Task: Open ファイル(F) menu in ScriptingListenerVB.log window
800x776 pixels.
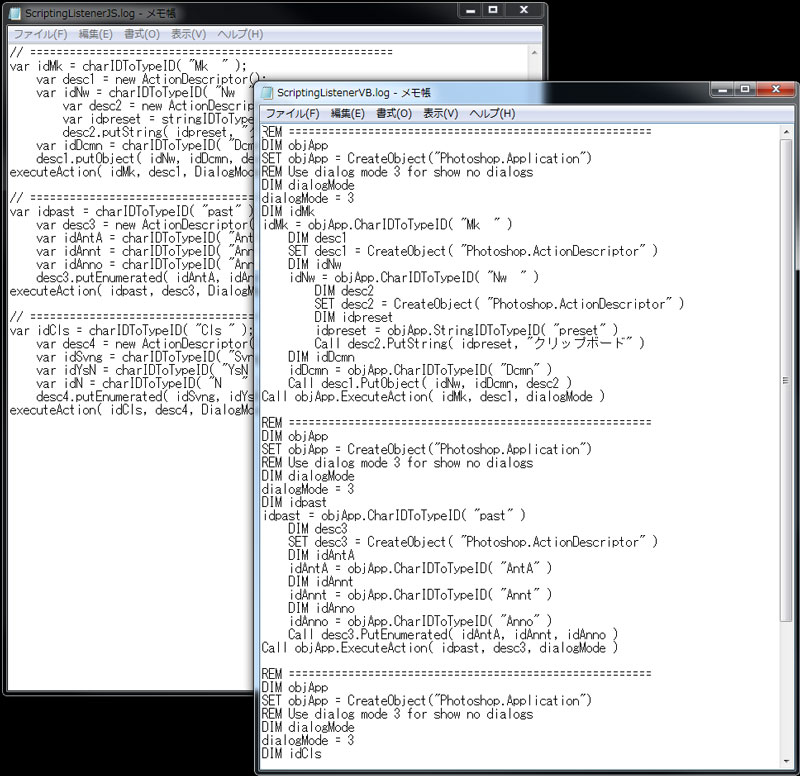Action: tap(292, 113)
